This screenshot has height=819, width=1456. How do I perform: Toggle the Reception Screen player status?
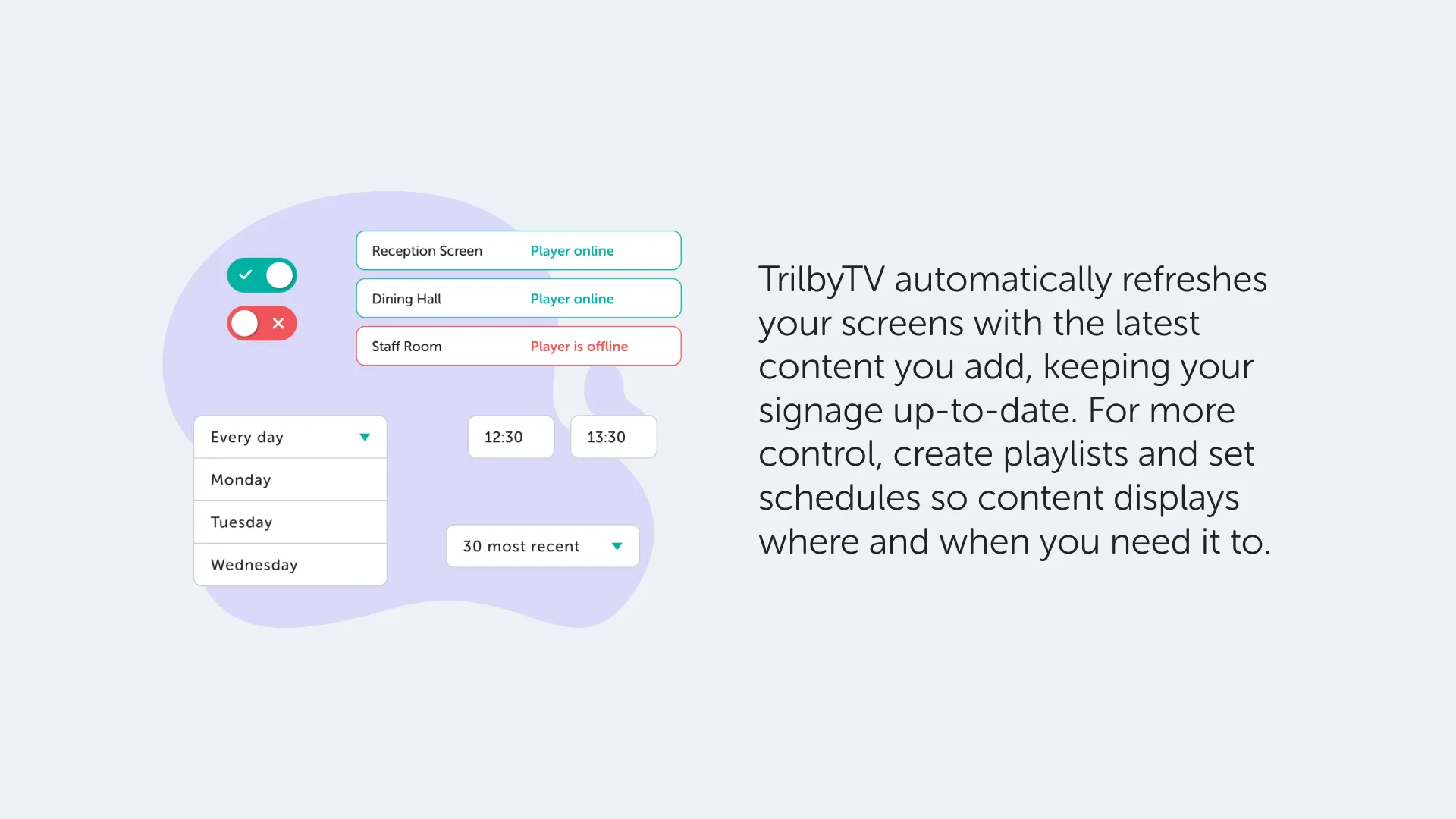262,275
